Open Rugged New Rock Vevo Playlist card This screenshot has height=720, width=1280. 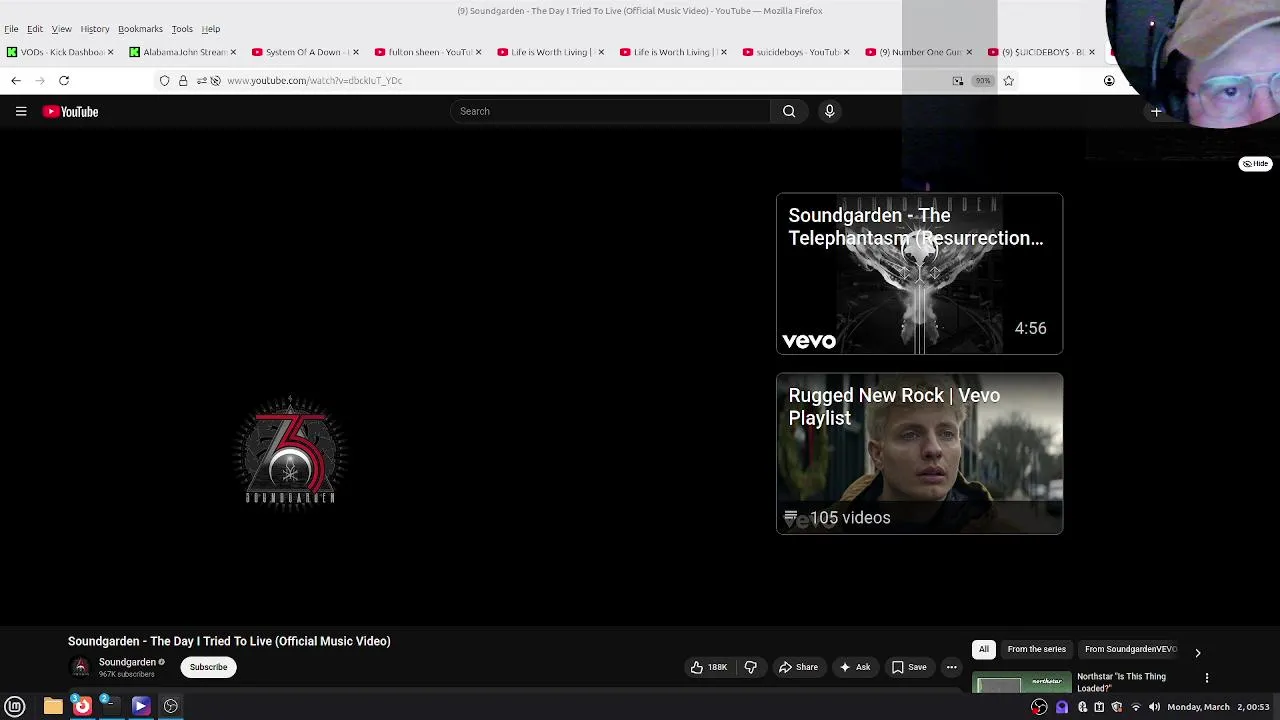919,454
